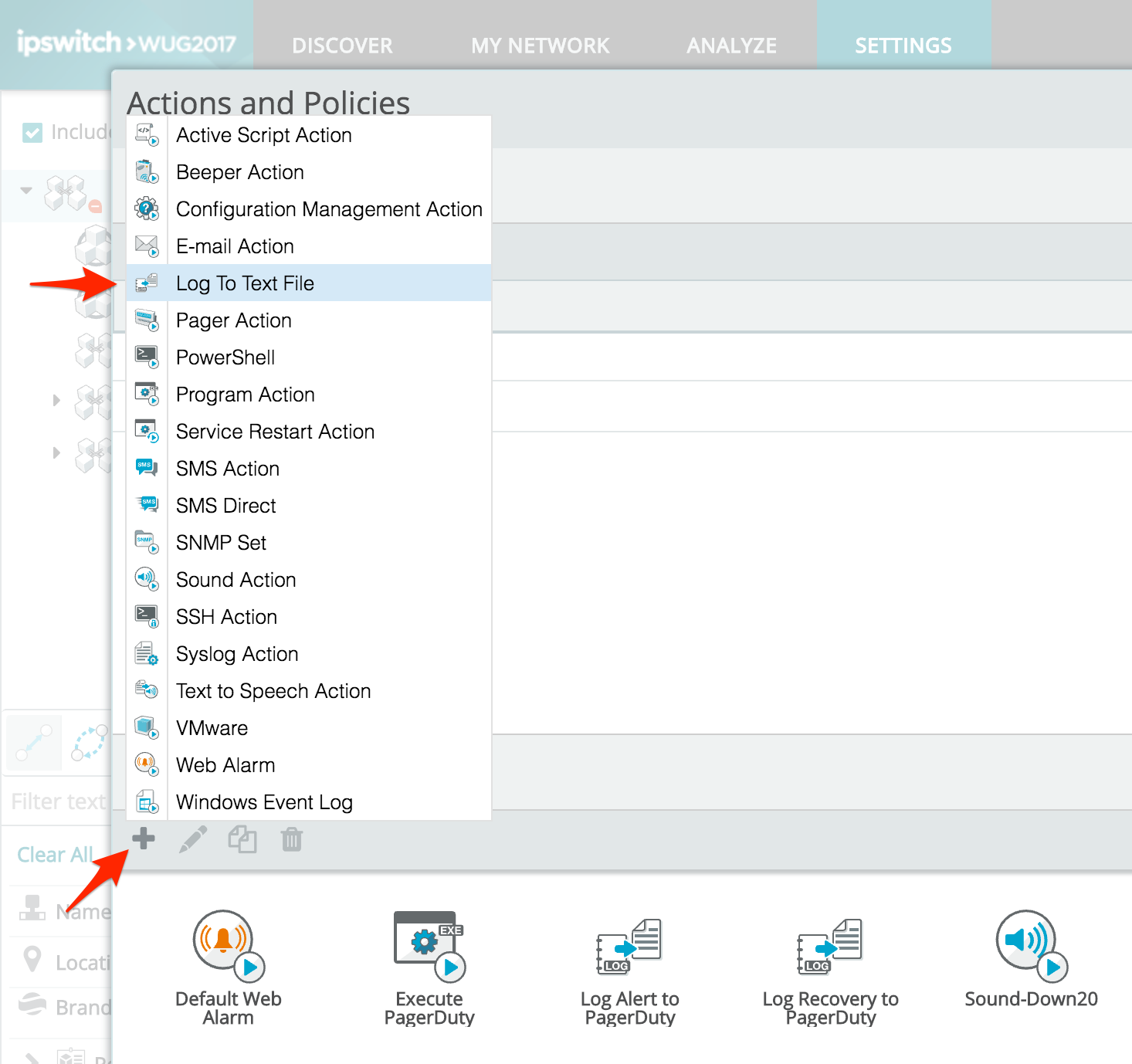The image size is (1132, 1064).
Task: Click the Filter text input field
Action: point(58,801)
